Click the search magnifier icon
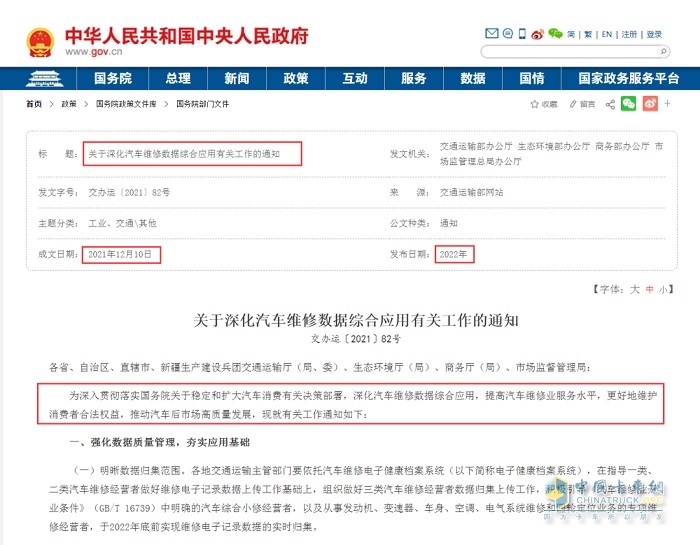The width and height of the screenshot is (700, 545). (663, 51)
